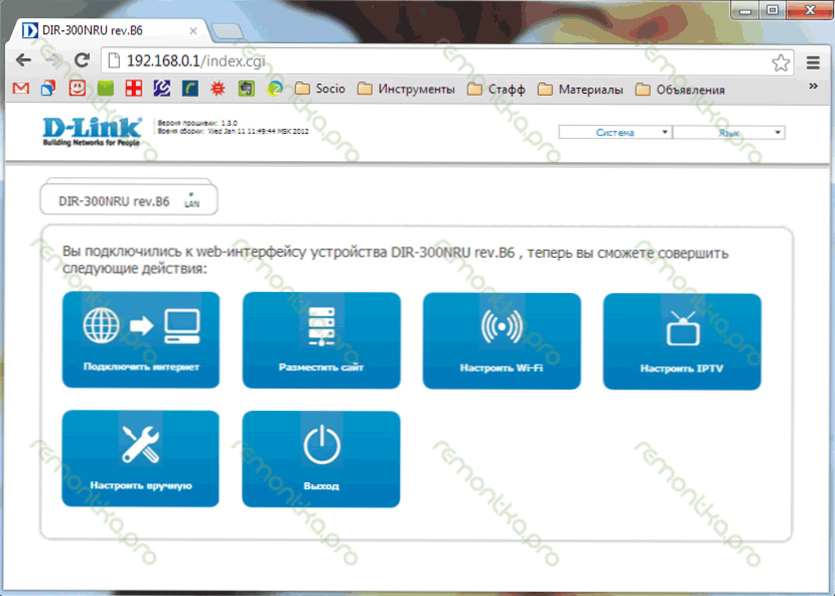
Task: Open the "Подключить интернет" tile
Action: (141, 339)
